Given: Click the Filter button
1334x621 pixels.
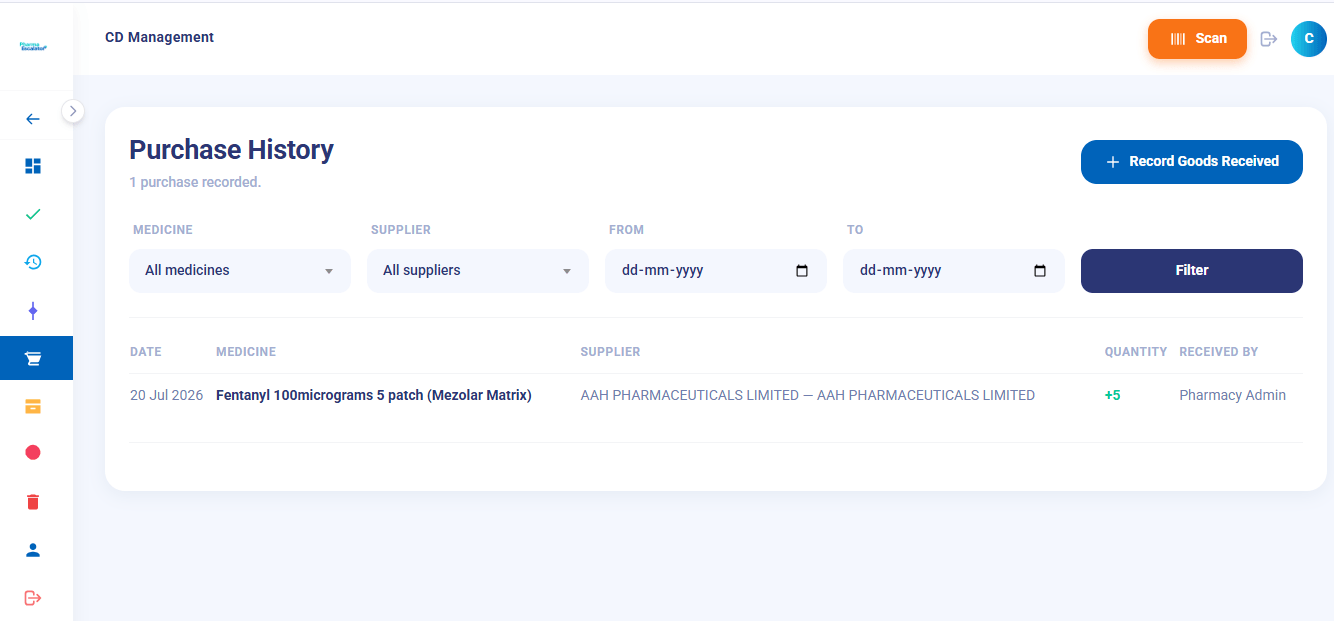Looking at the screenshot, I should click(1192, 271).
